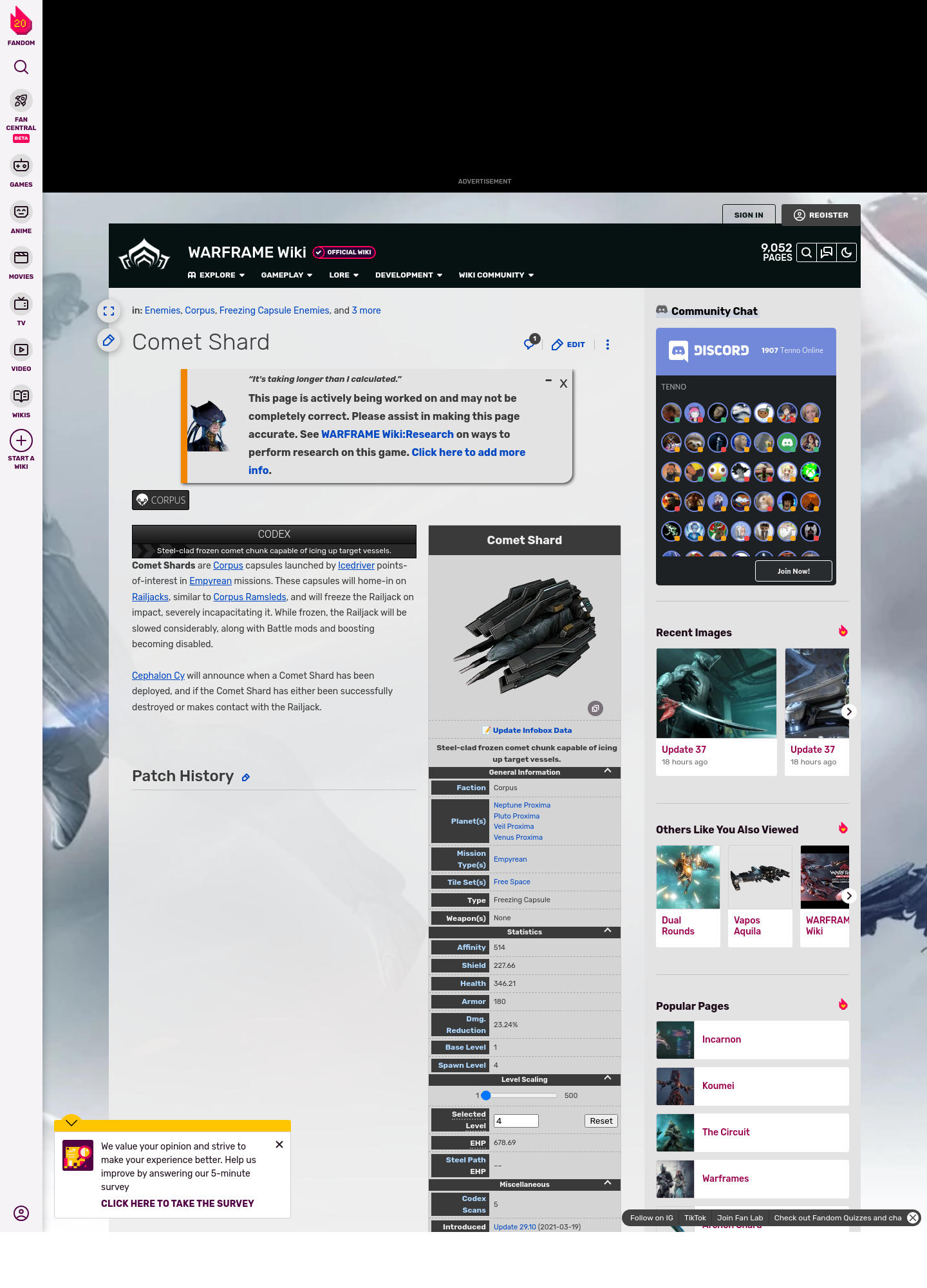Click the Warframe lotus logo

click(x=144, y=255)
